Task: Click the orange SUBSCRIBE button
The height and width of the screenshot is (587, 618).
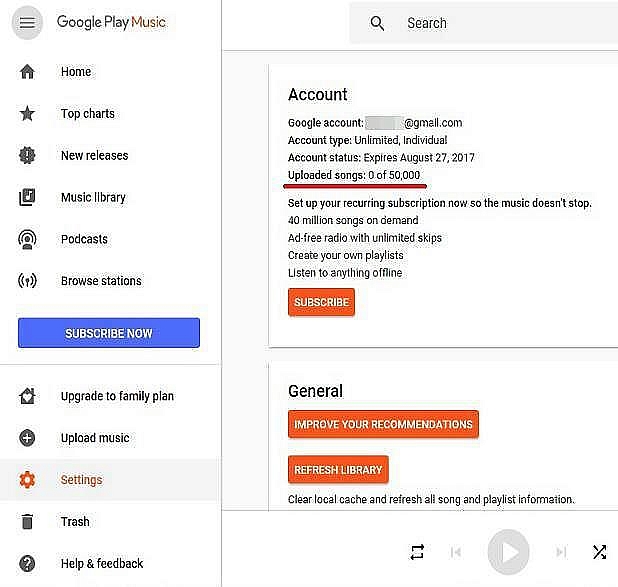Action: pyautogui.click(x=321, y=302)
